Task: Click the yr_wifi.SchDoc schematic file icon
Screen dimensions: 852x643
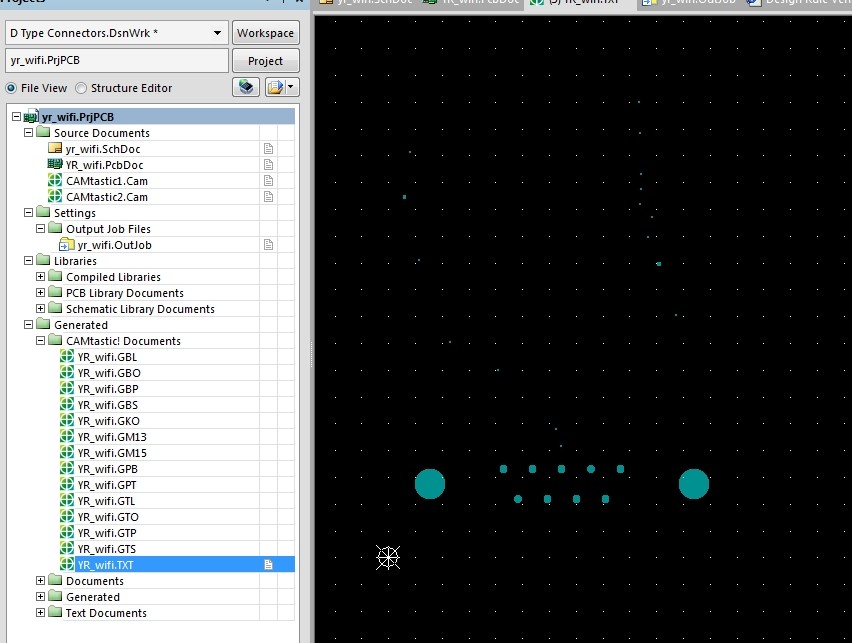Action: pos(55,148)
